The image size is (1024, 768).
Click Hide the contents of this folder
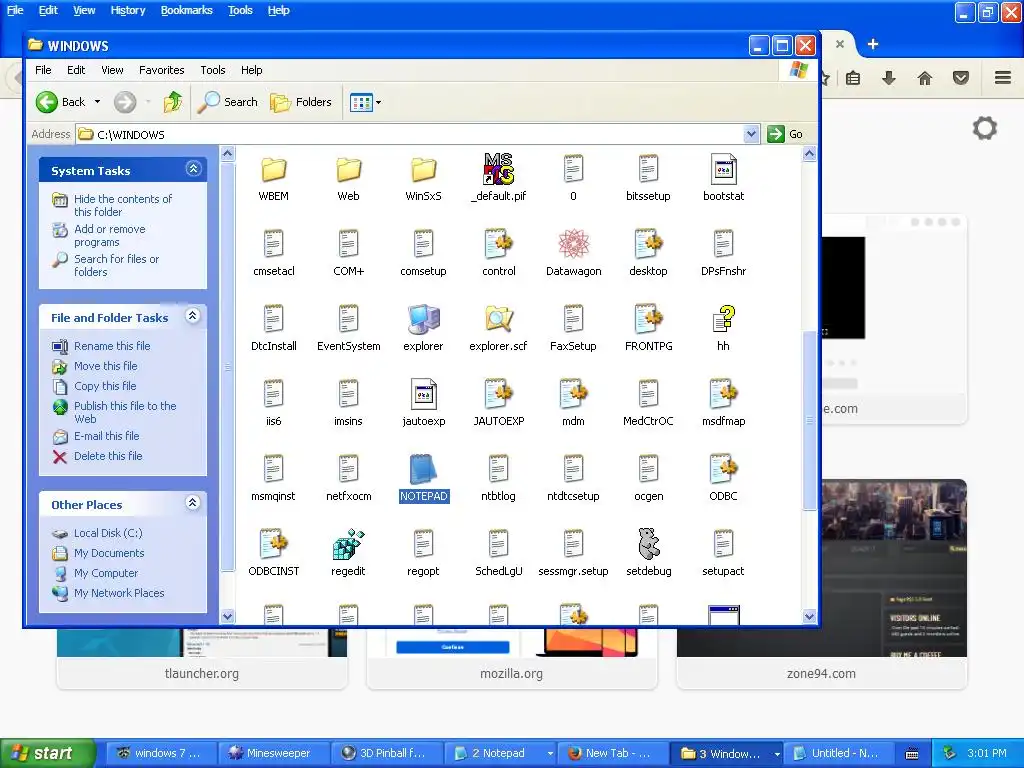click(122, 205)
